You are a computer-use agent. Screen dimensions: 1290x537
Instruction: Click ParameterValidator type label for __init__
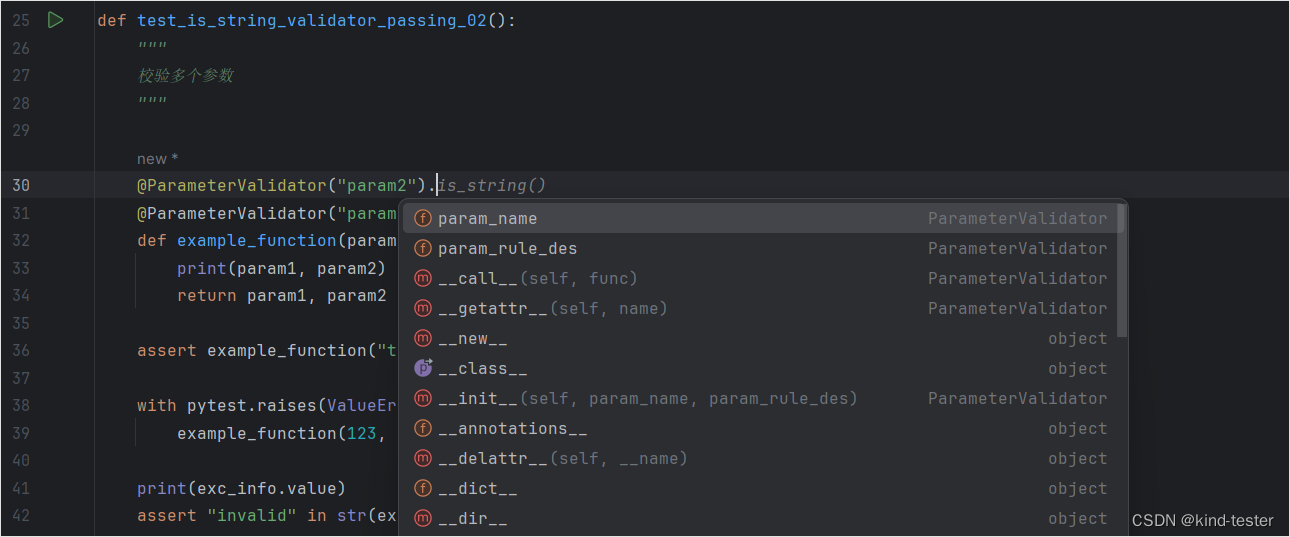point(1017,398)
